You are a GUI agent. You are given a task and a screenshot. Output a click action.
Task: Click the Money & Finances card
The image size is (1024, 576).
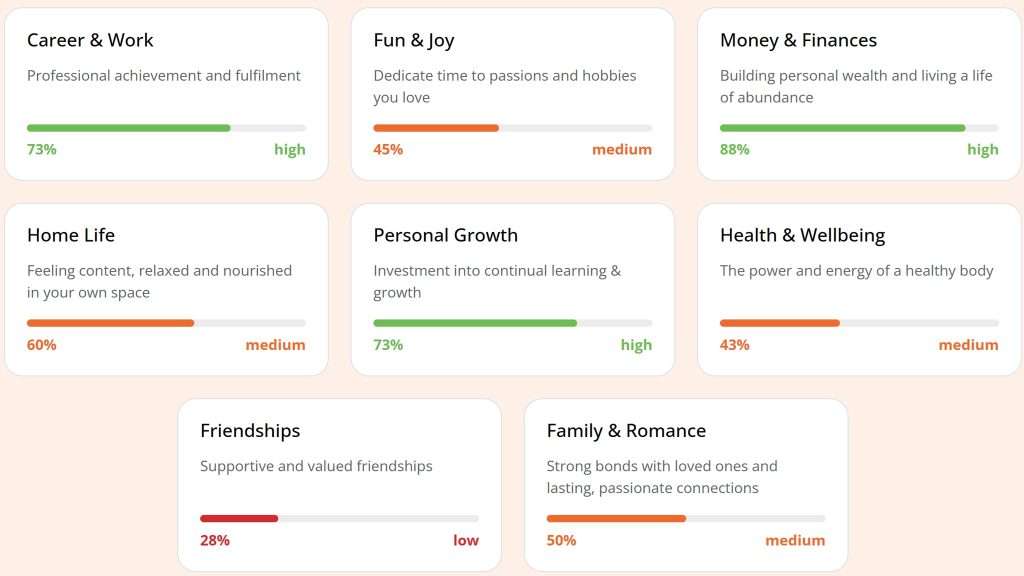point(858,92)
